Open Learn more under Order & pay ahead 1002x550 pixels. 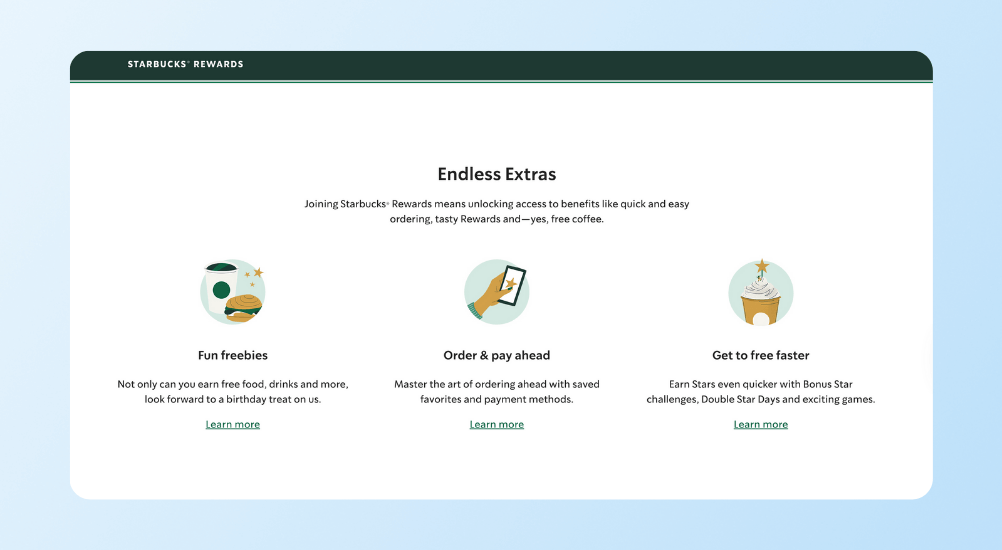point(497,424)
